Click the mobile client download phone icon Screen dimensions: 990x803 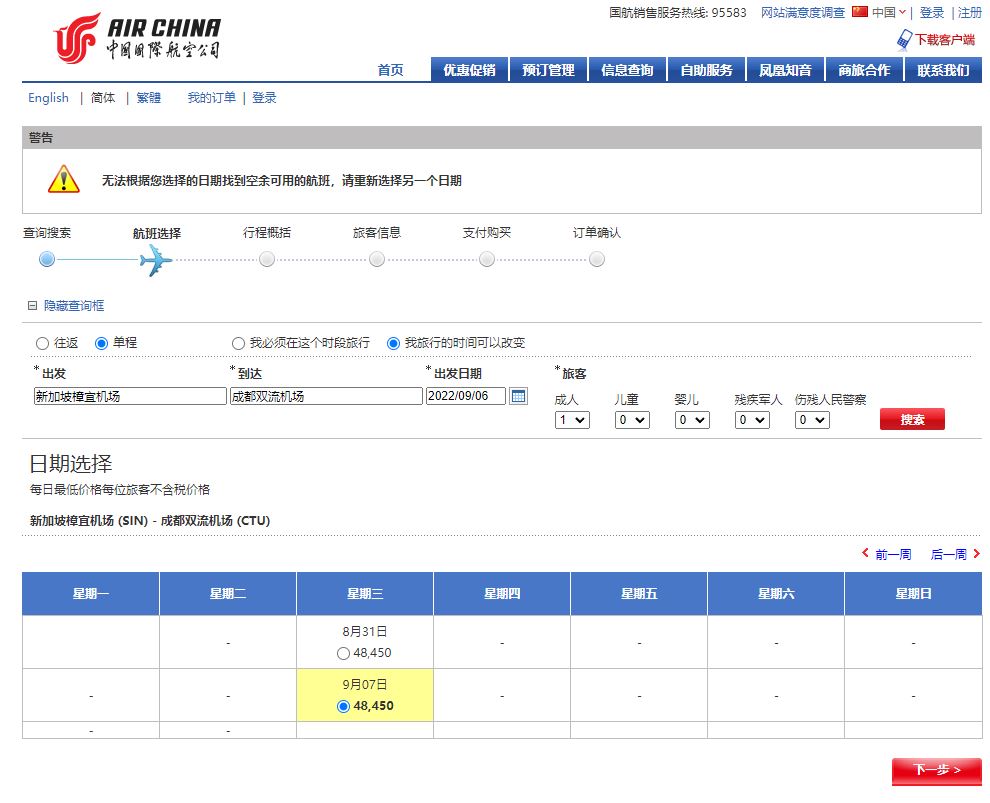click(904, 40)
